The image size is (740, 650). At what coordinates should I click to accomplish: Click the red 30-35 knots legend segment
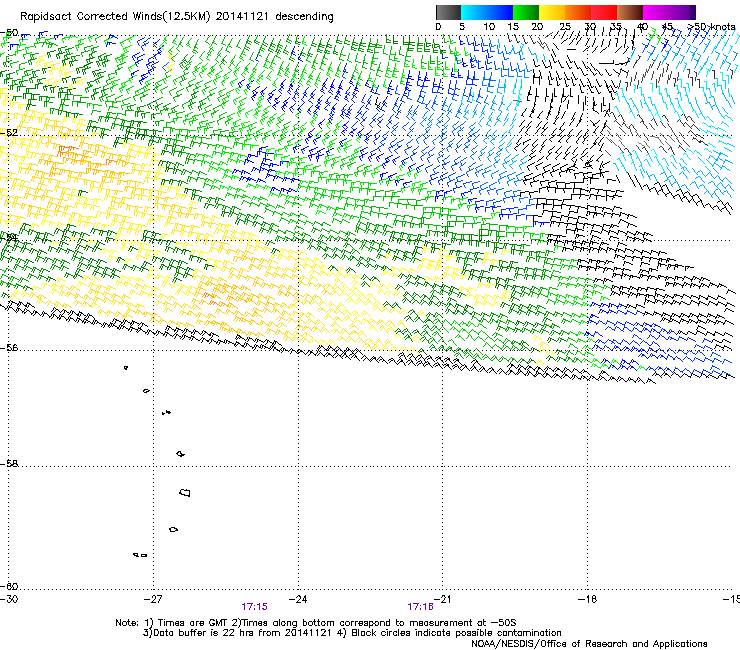pos(604,12)
